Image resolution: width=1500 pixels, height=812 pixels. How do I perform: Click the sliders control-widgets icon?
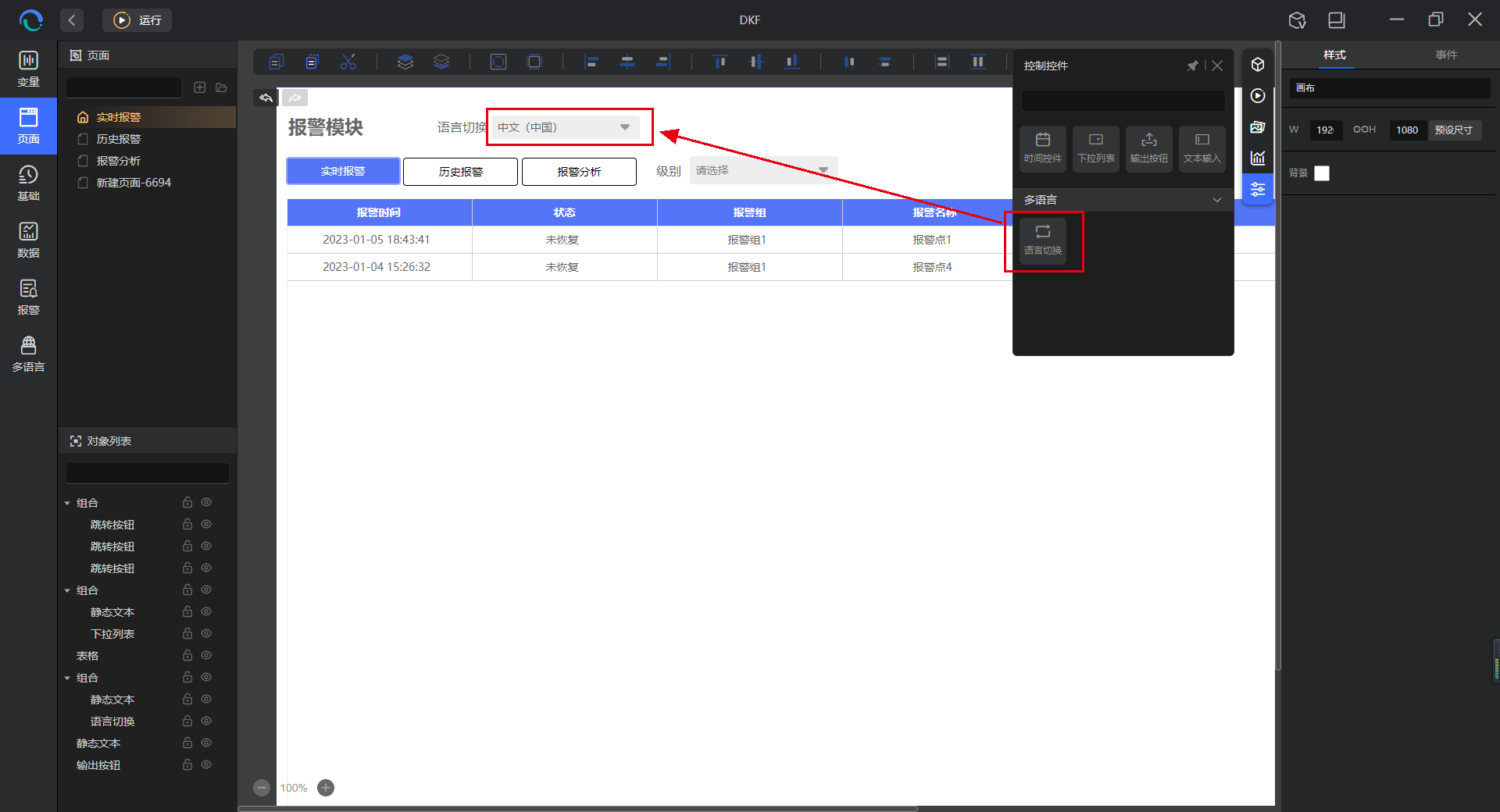pyautogui.click(x=1258, y=189)
